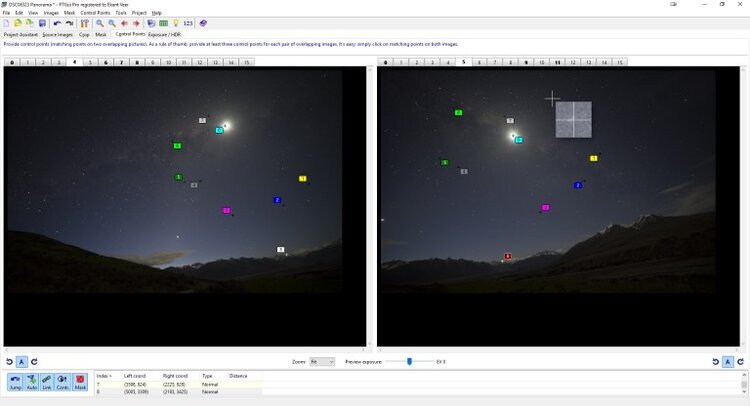Viewport: 750px width, 406px height.
Task: Select control point row with index 7
Action: (178, 384)
